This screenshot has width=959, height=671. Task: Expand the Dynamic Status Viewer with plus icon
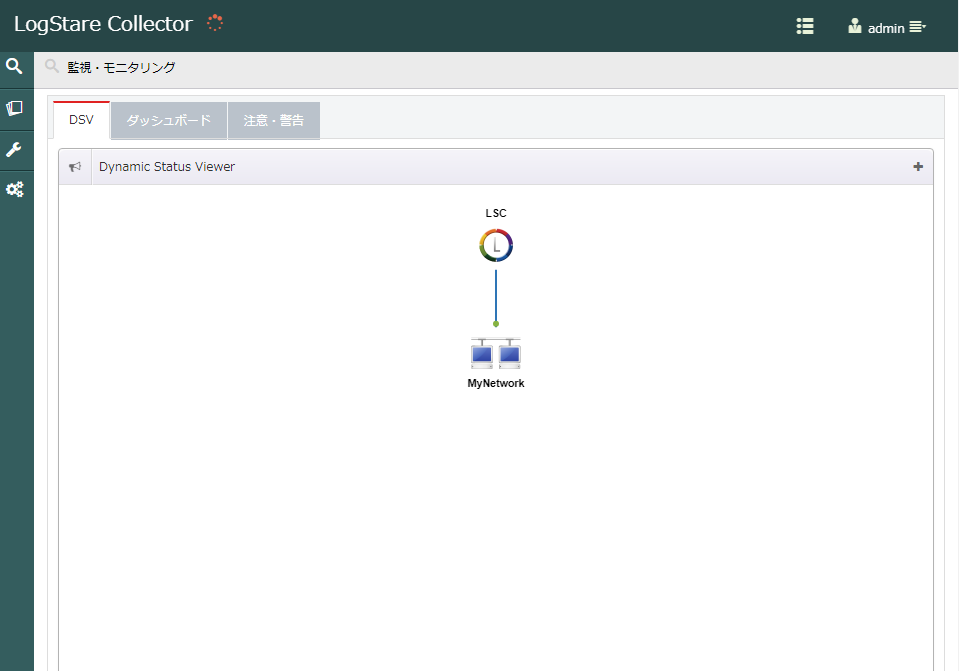[x=918, y=166]
